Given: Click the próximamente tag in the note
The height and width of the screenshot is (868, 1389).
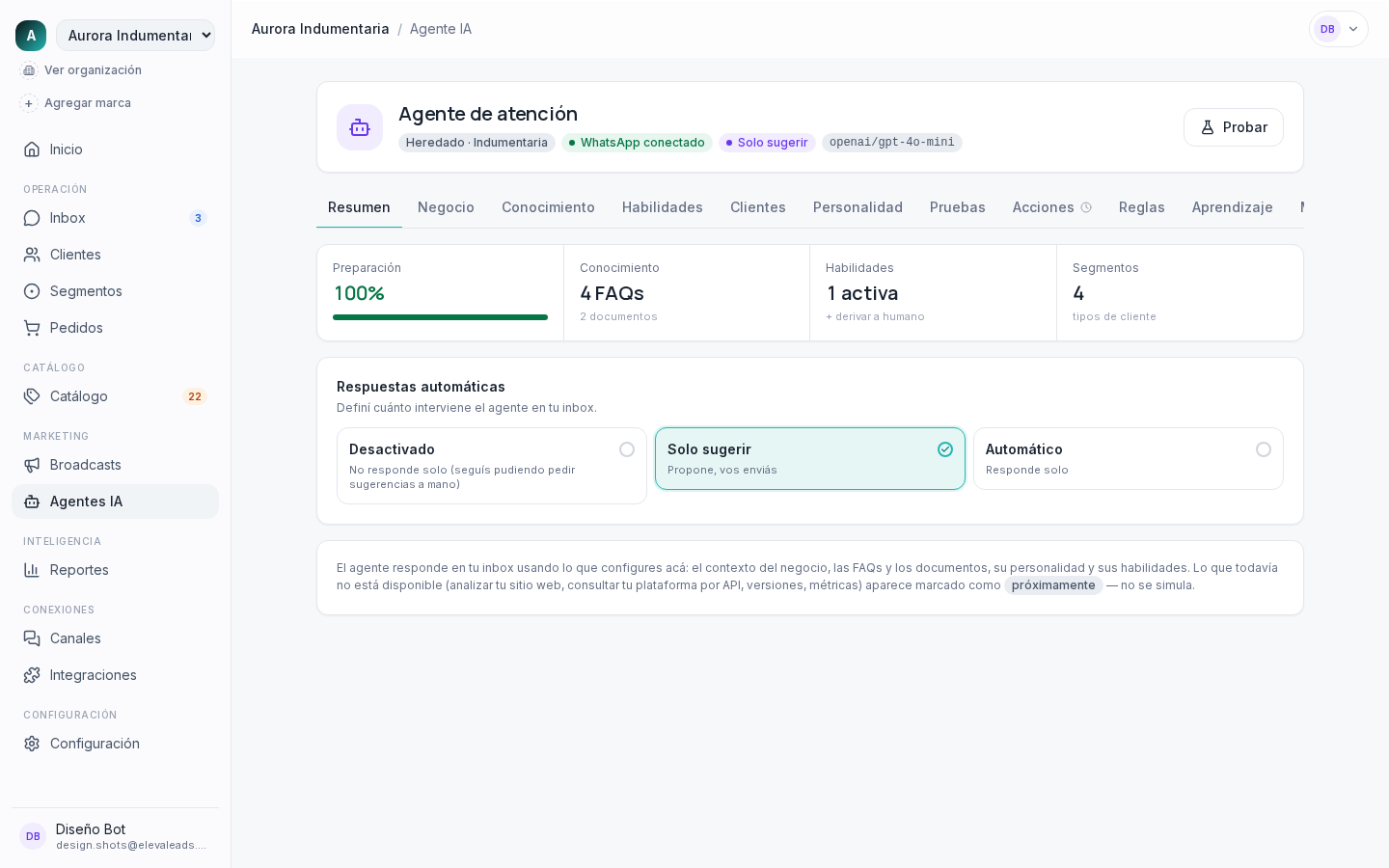Looking at the screenshot, I should 1053,585.
